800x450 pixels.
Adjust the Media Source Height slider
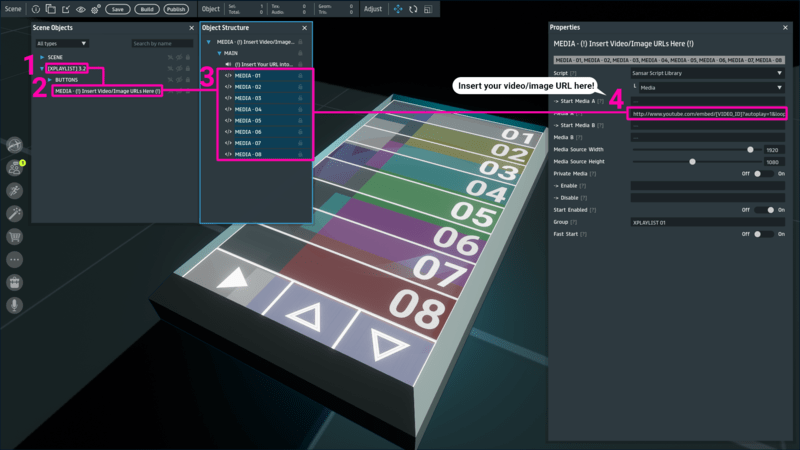click(x=692, y=161)
